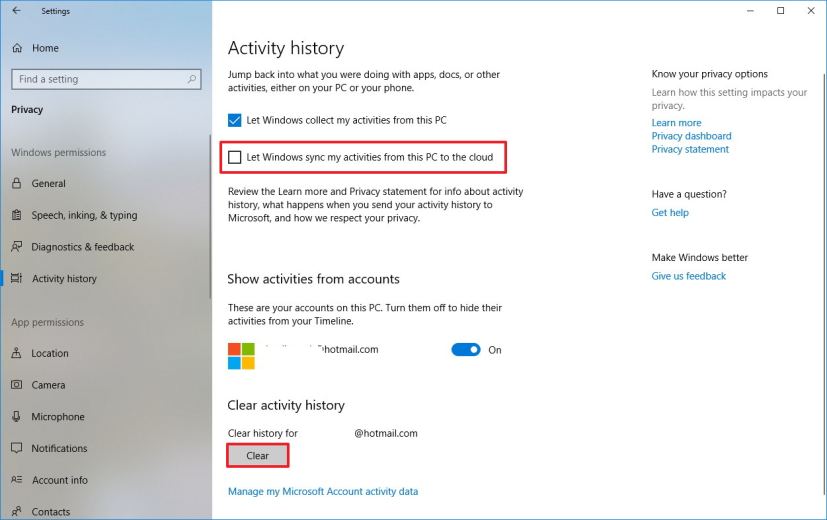Click the Location icon

17,353
